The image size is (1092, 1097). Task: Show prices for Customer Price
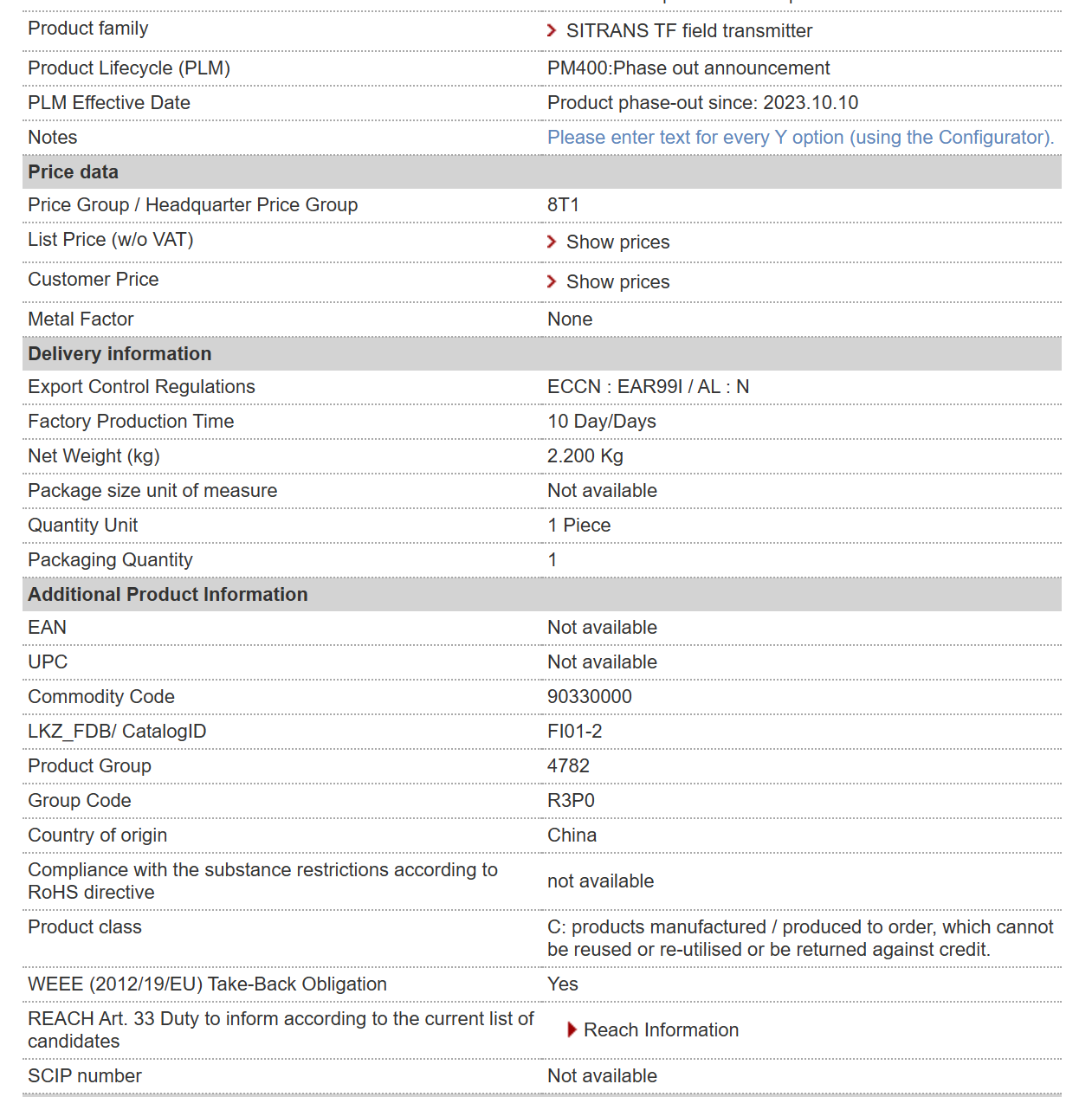617,282
